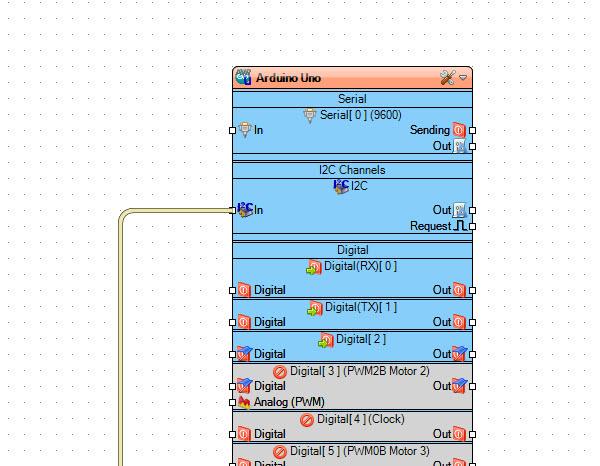Image resolution: width=600 pixels, height=466 pixels.
Task: Click the I2C Out data icon
Action: pos(460,210)
